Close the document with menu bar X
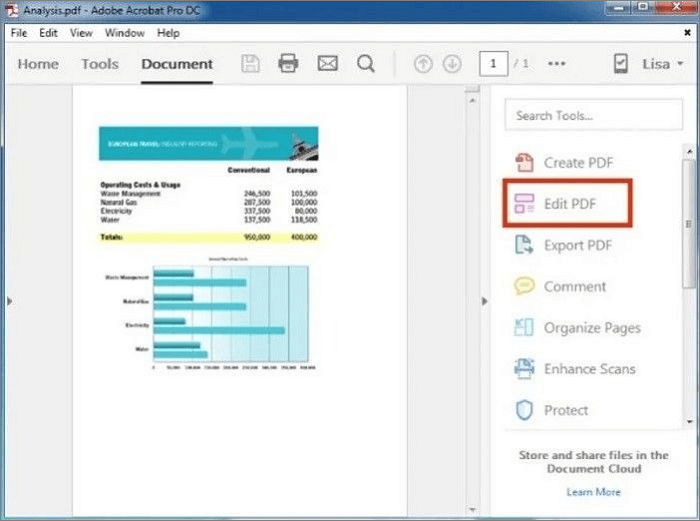This screenshot has height=521, width=700. pos(688,33)
